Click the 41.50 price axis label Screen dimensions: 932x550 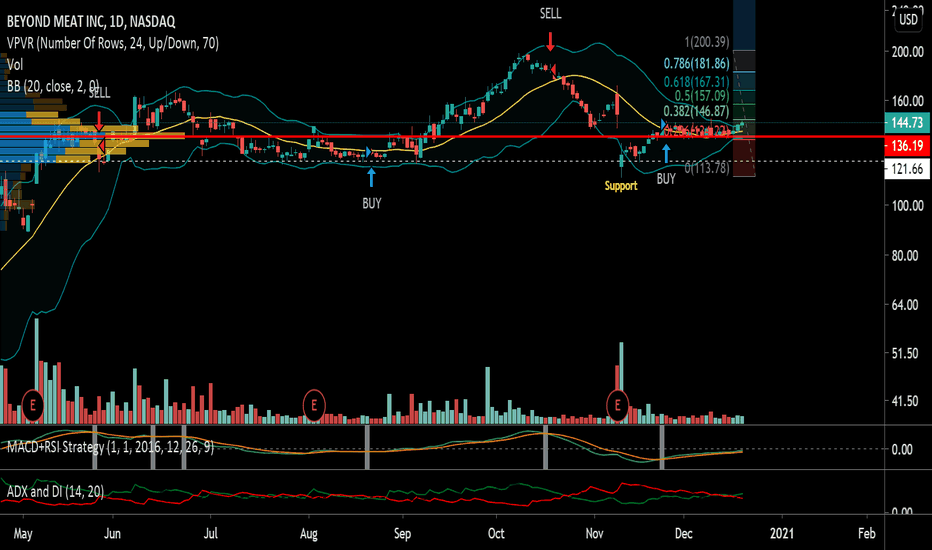905,401
